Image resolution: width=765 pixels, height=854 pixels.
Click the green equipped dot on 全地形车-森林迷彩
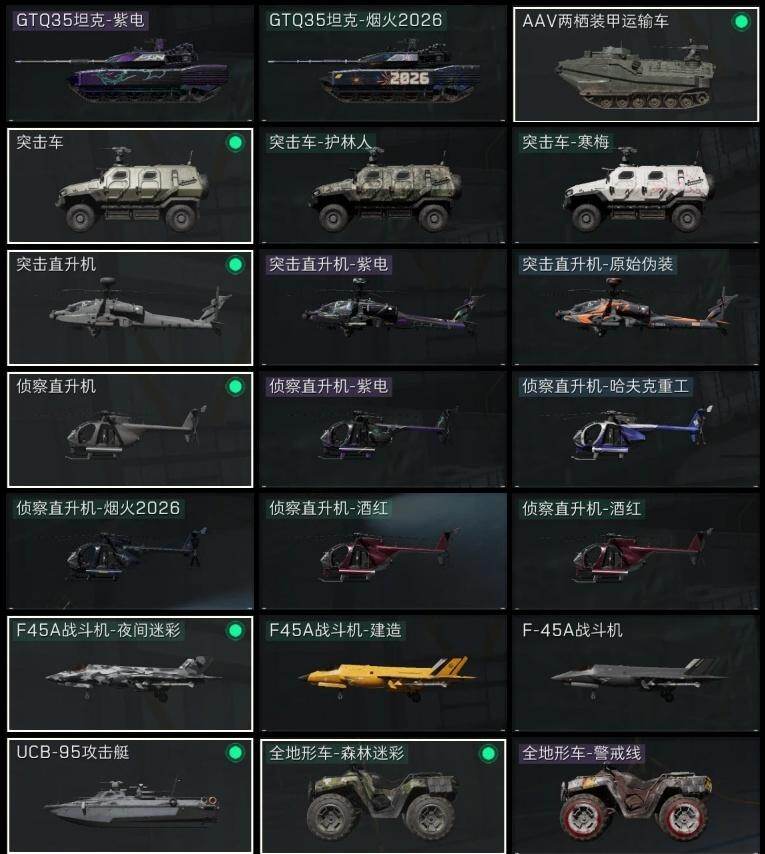pyautogui.click(x=488, y=754)
